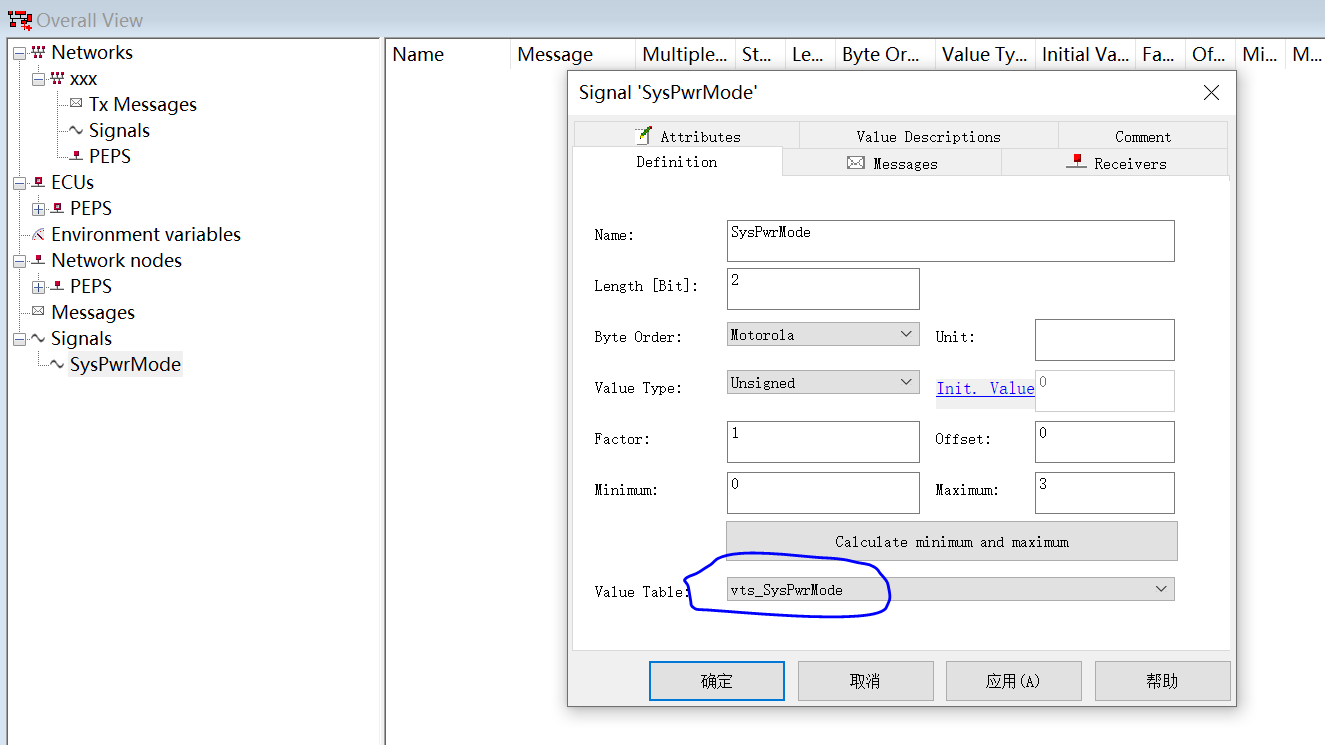Click the pencil icon on the Attributes tab
Viewport: 1325px width, 745px height.
click(x=645, y=134)
